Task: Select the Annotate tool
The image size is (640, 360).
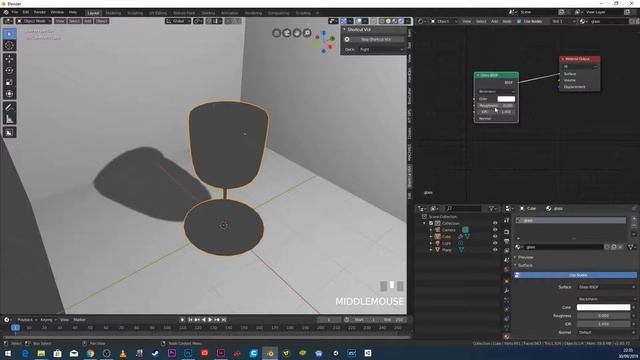Action: tap(9, 107)
